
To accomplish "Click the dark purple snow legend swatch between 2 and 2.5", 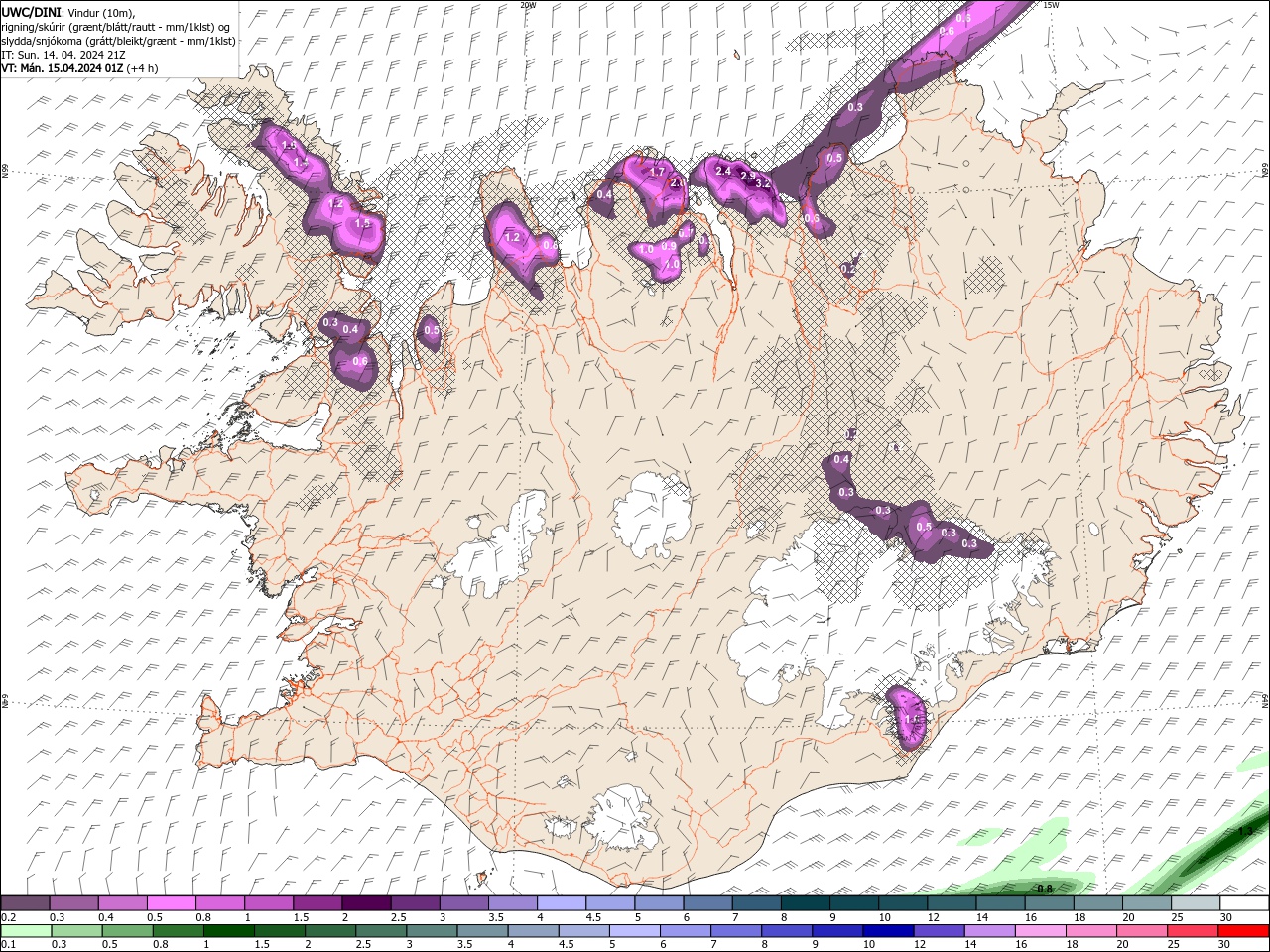I will [365, 903].
